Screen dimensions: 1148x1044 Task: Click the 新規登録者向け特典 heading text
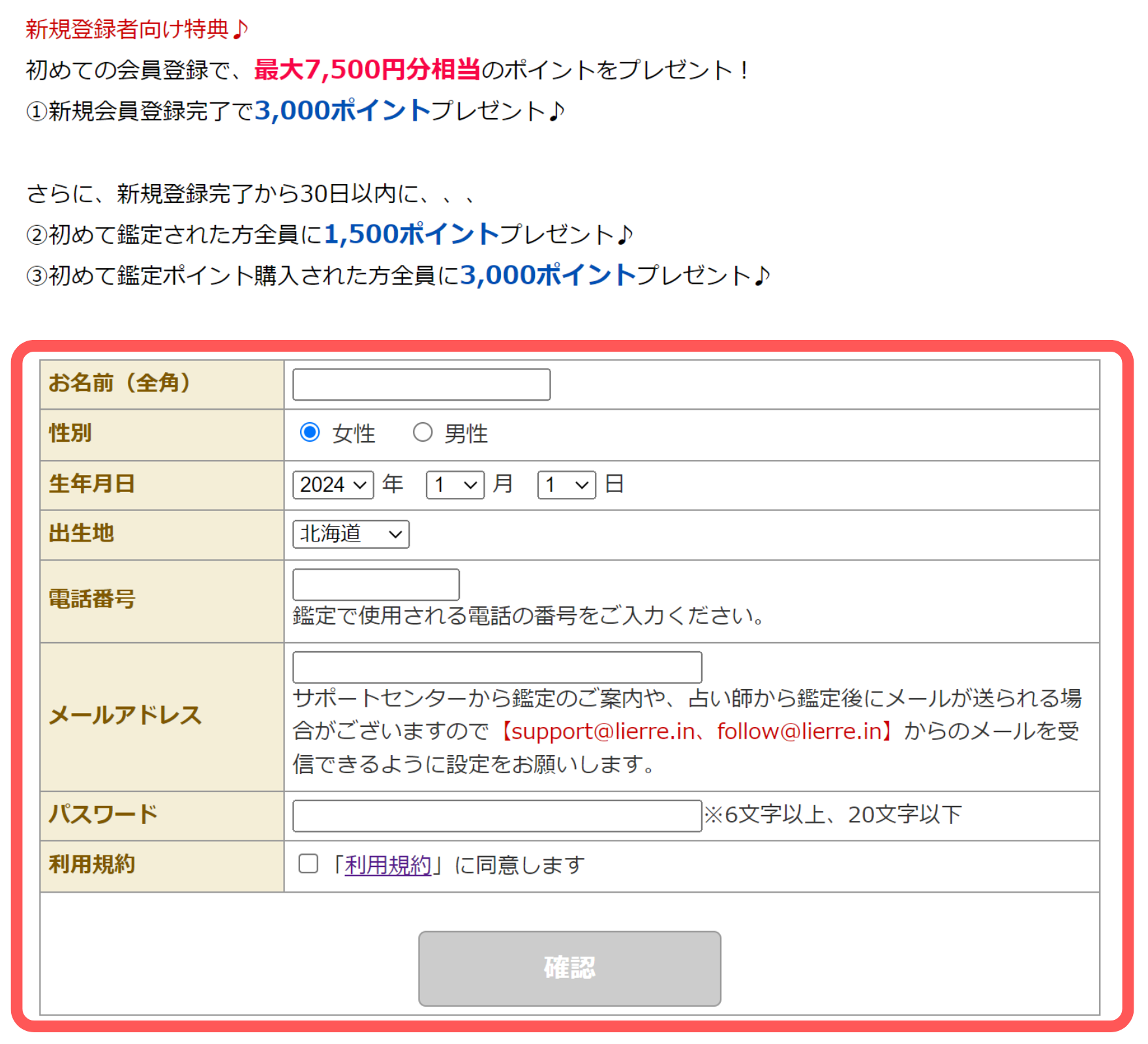pos(128,29)
